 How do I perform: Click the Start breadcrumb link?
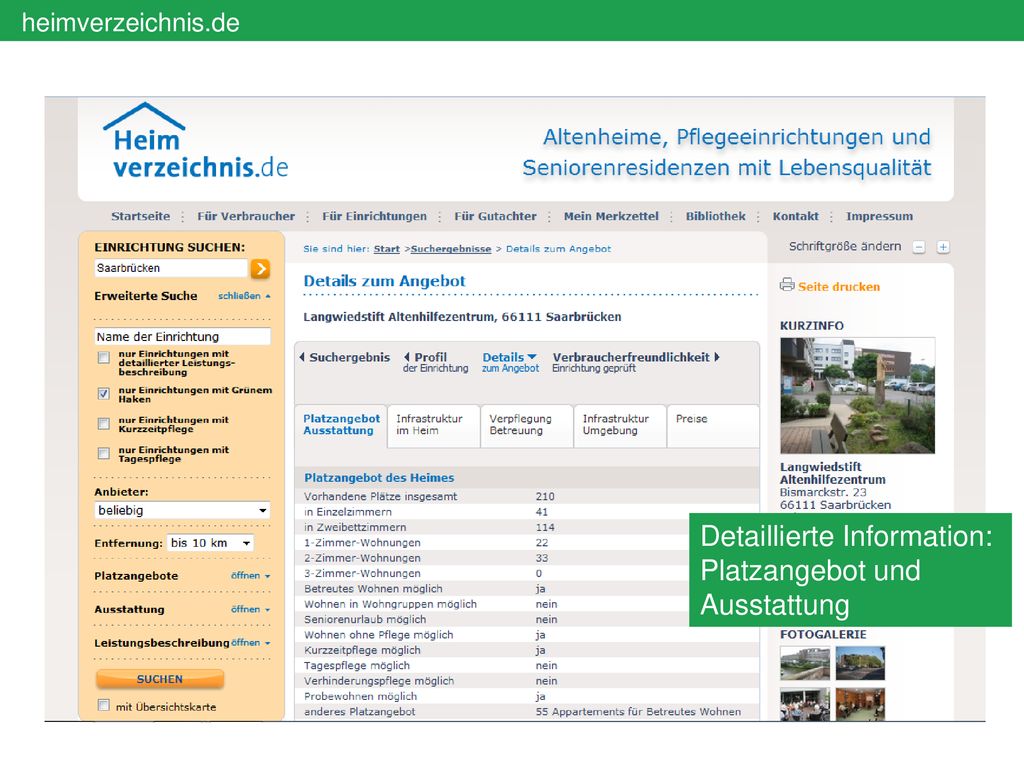pyautogui.click(x=387, y=249)
